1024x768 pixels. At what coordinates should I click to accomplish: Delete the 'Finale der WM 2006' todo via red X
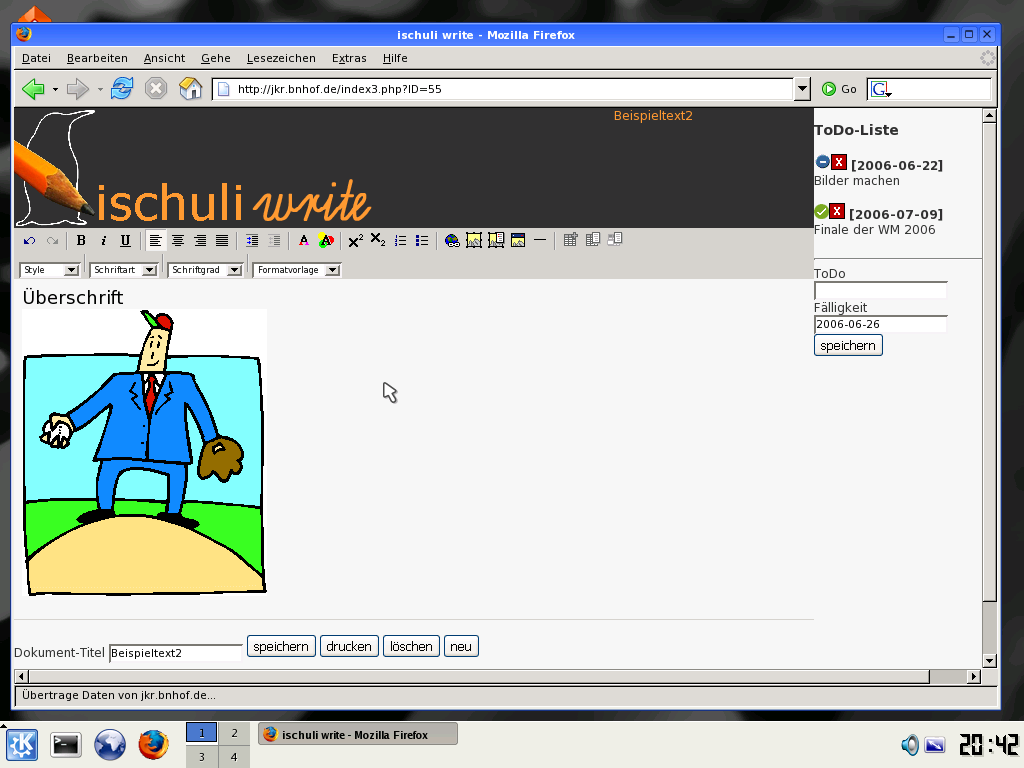837,211
